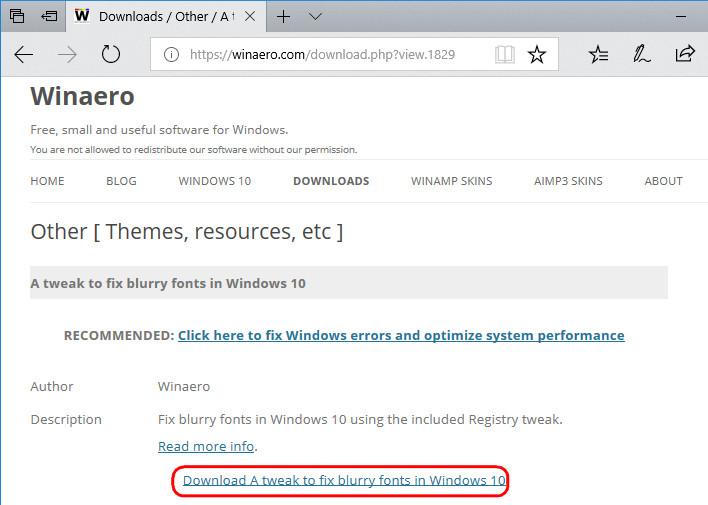The height and width of the screenshot is (505, 708).
Task: Open a new tab with plus button
Action: pos(284,17)
